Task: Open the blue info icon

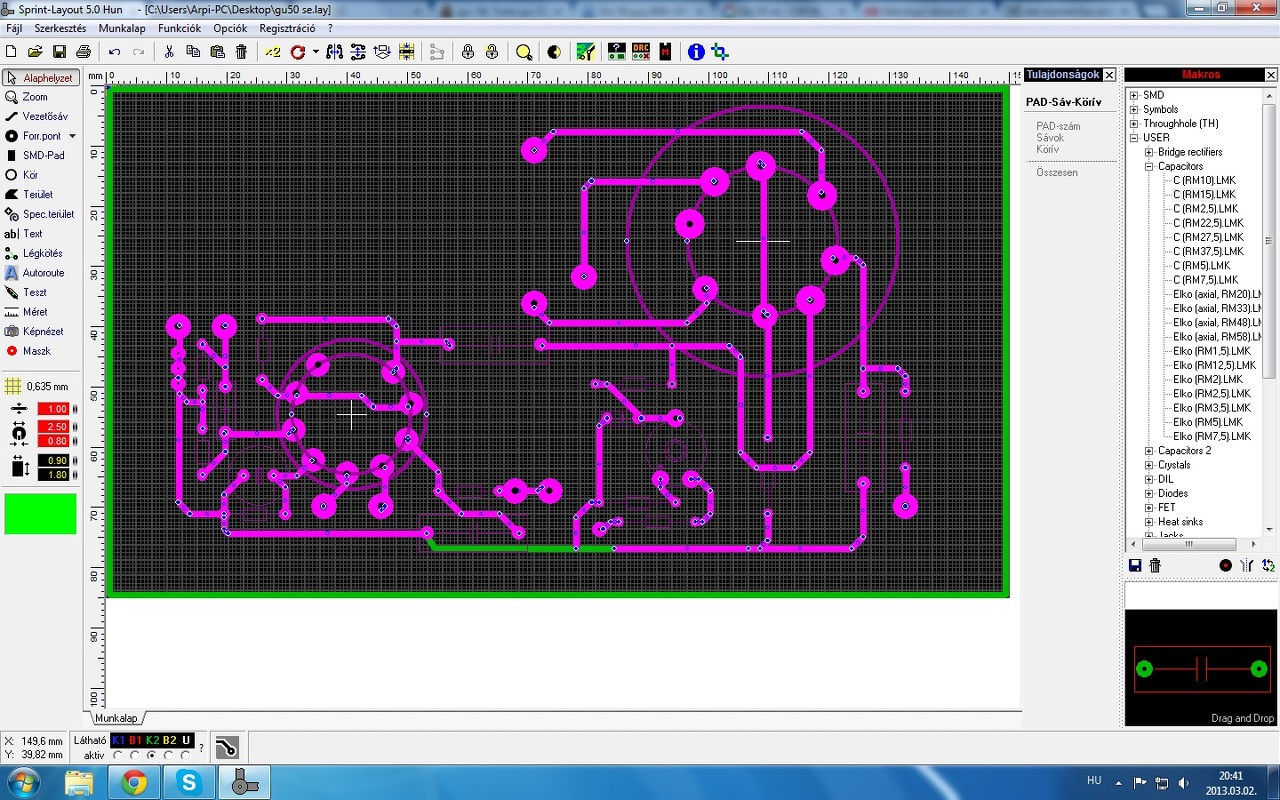Action: [x=696, y=52]
